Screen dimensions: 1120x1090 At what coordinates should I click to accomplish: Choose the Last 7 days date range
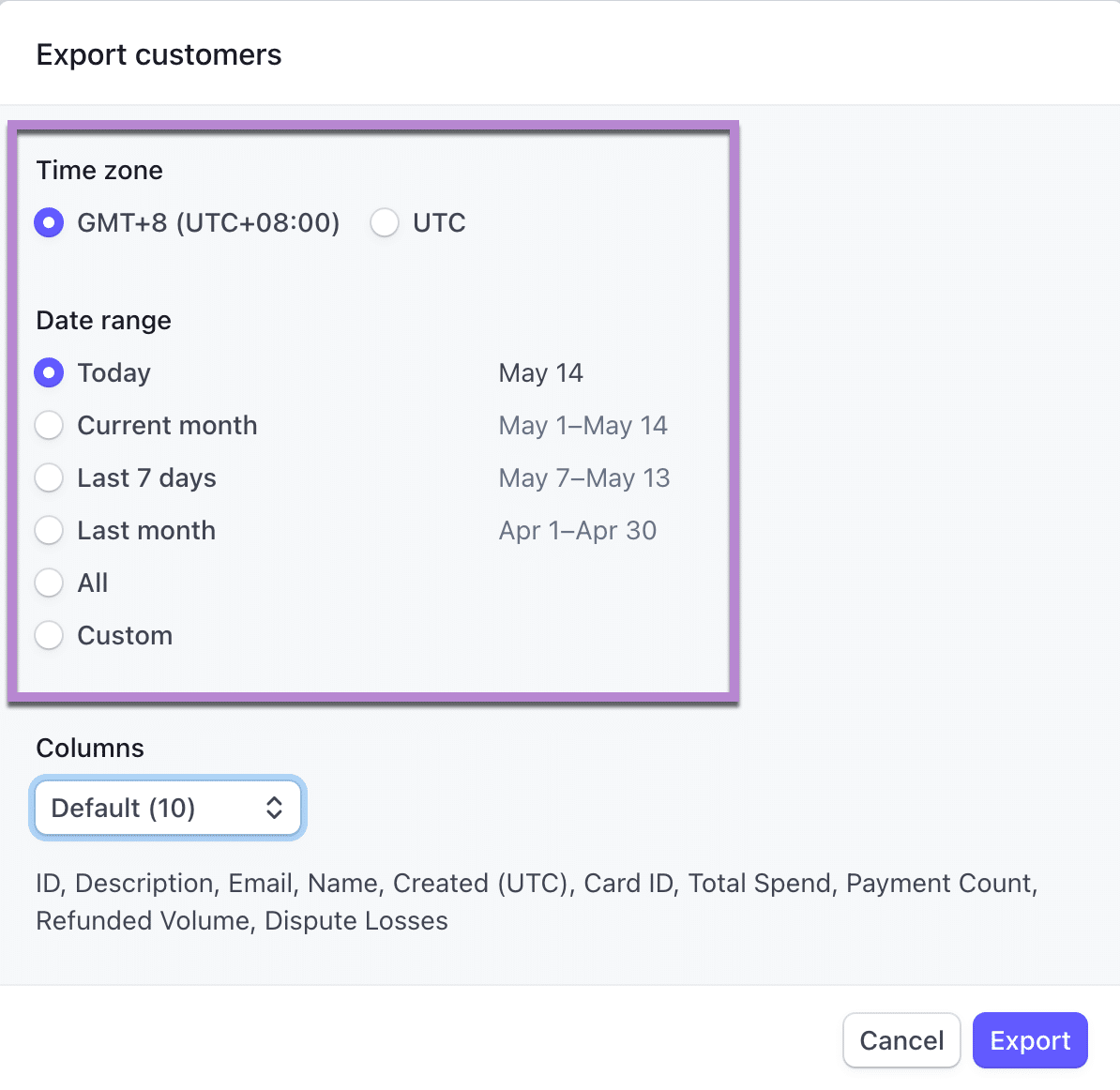(49, 477)
